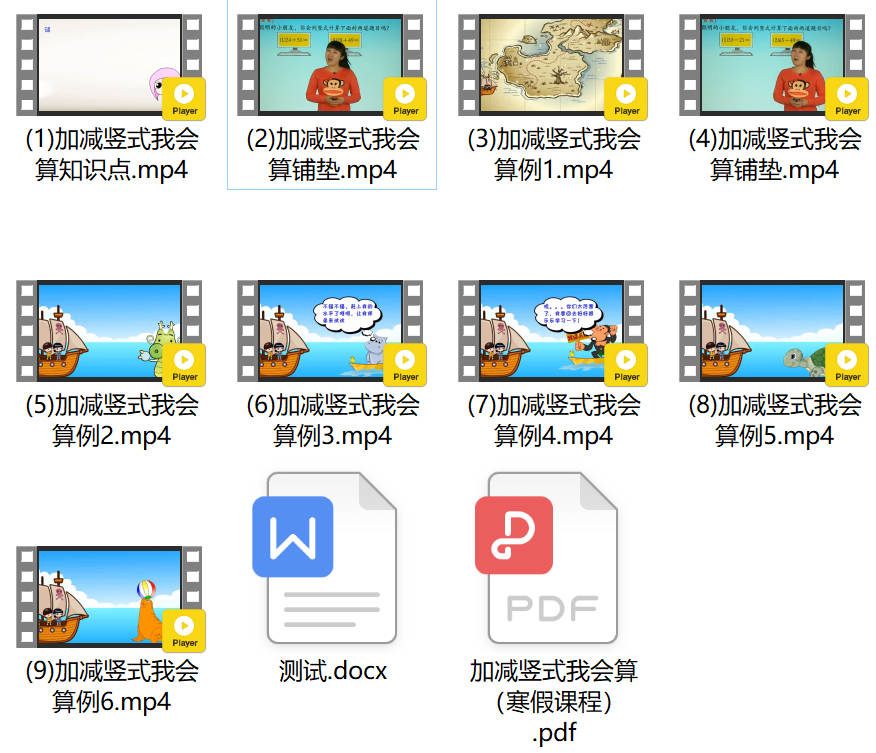This screenshot has width=876, height=753.
Task: Select the 测试.docx Word document icon
Action: tap(331, 558)
